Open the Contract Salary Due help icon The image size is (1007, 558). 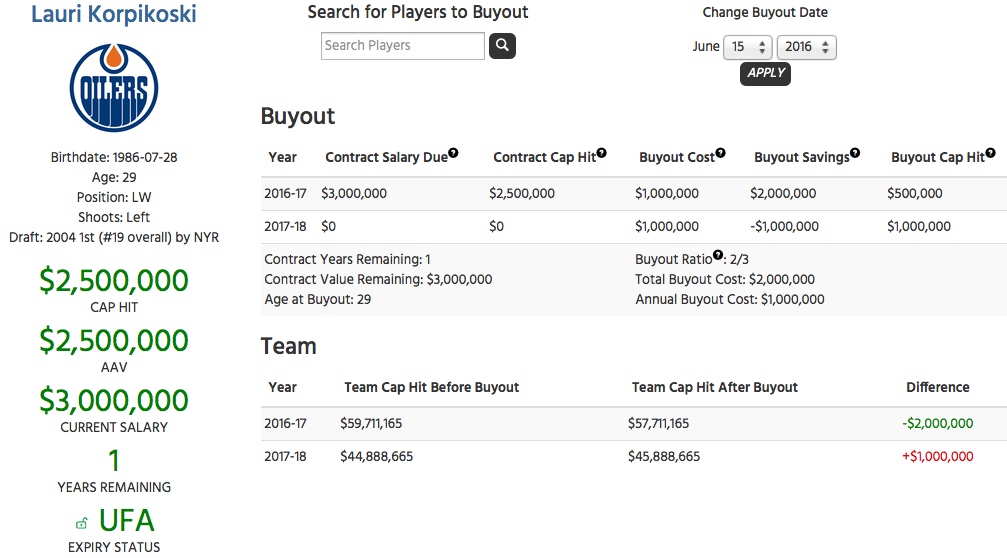point(453,153)
